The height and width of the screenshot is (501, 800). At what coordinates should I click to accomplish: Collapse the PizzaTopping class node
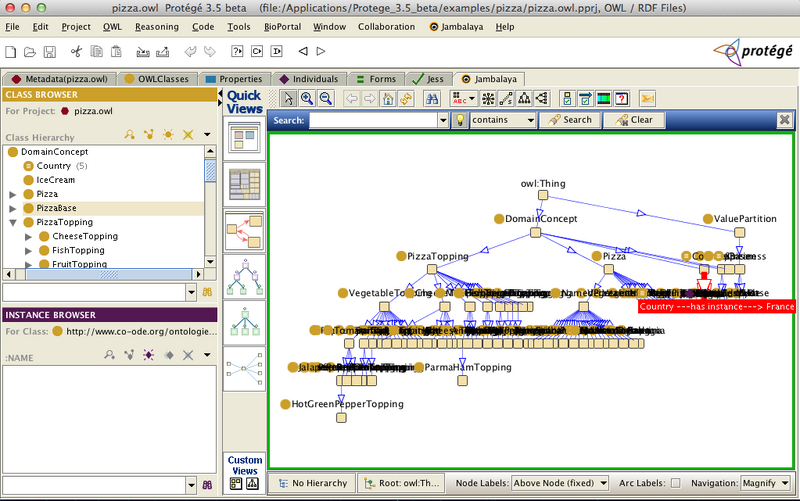click(x=13, y=222)
